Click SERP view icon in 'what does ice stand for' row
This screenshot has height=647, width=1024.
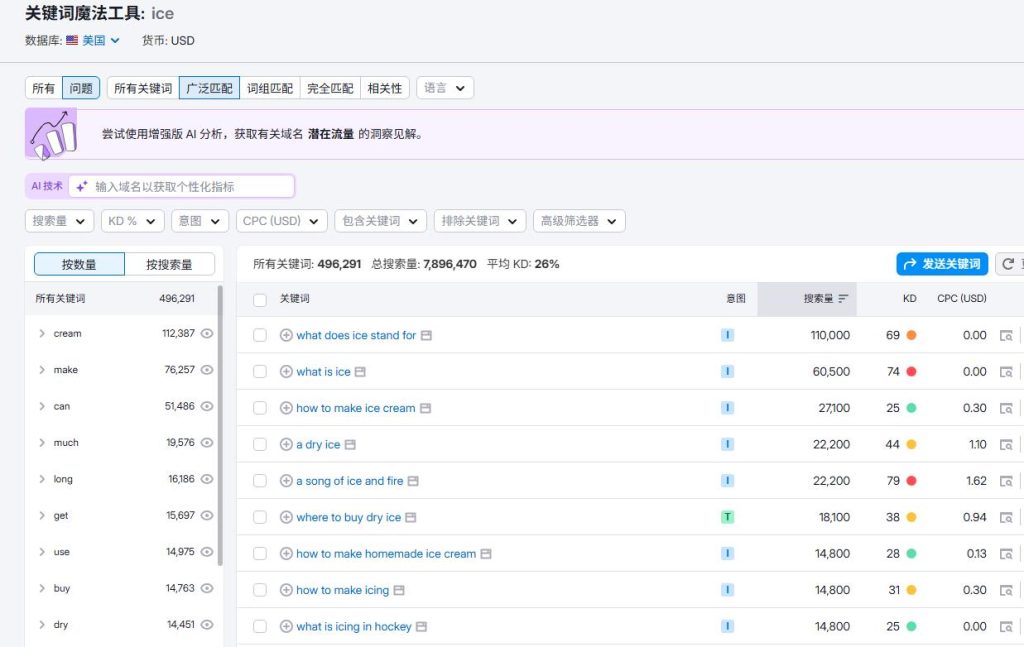pos(1007,336)
